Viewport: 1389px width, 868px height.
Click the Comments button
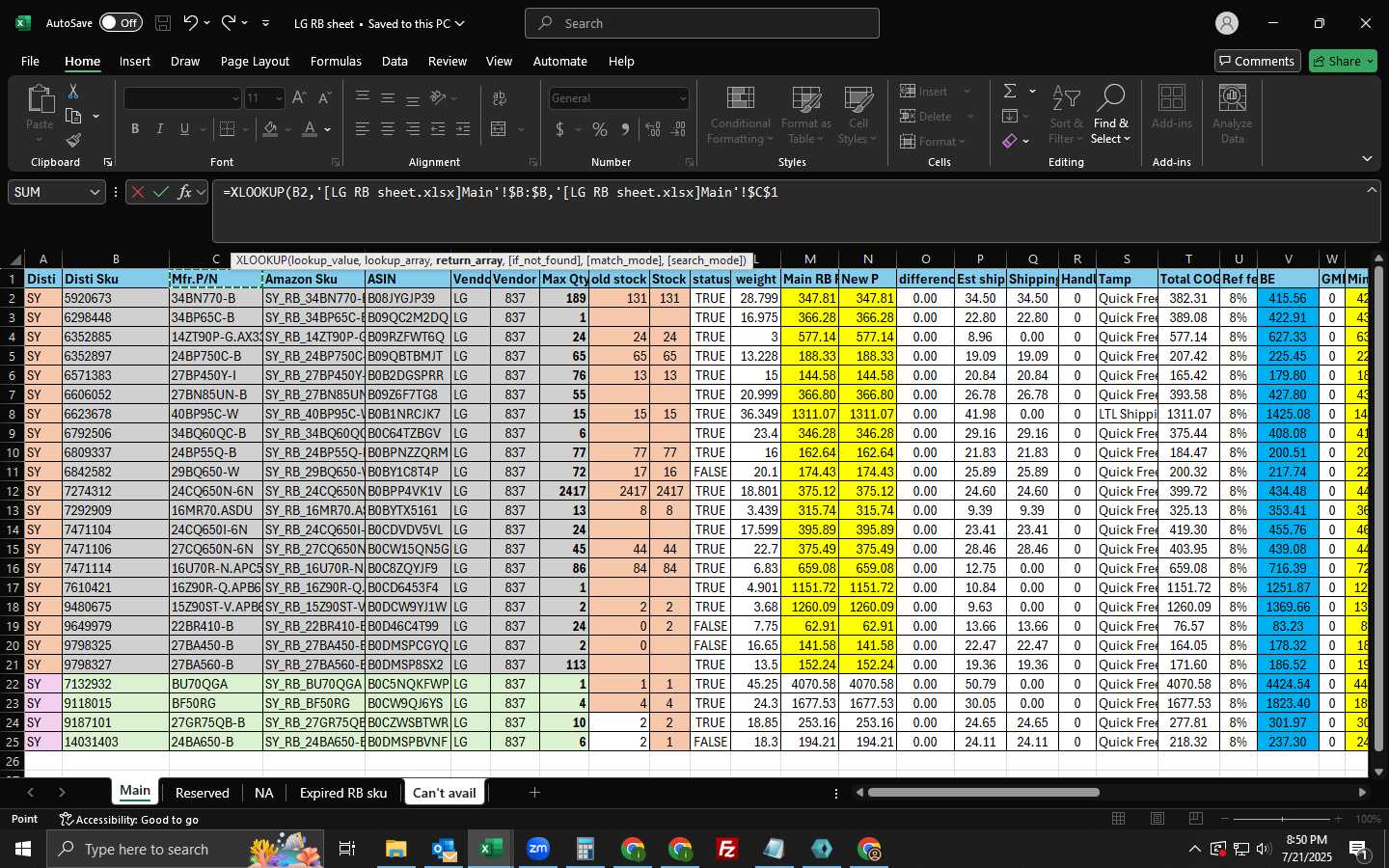click(1256, 61)
